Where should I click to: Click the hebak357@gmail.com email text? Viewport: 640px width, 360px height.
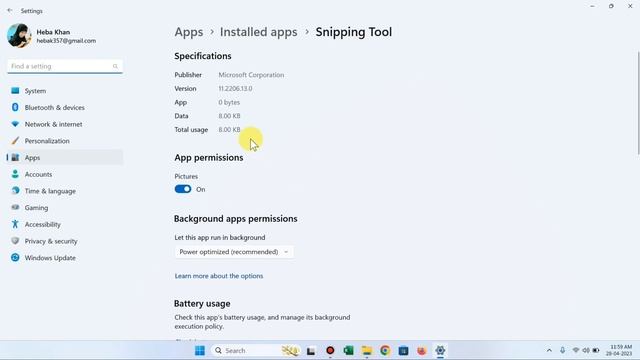[66, 41]
